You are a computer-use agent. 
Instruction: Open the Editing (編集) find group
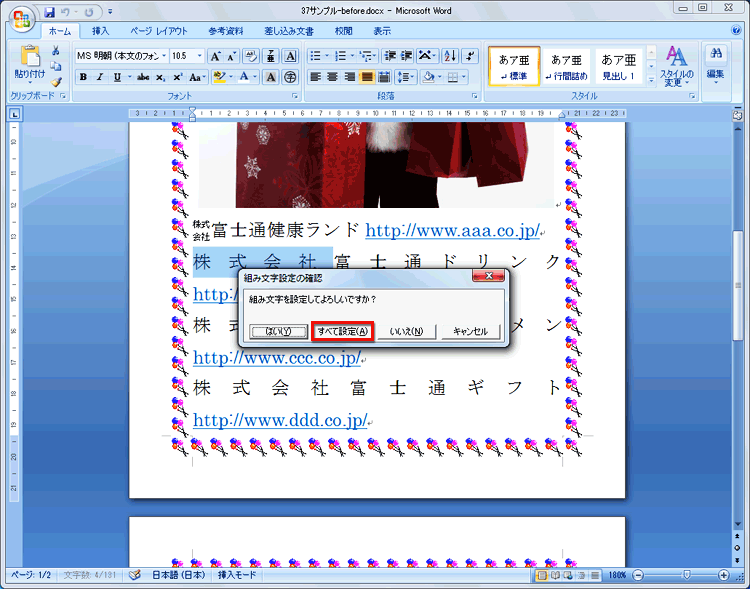click(x=716, y=66)
